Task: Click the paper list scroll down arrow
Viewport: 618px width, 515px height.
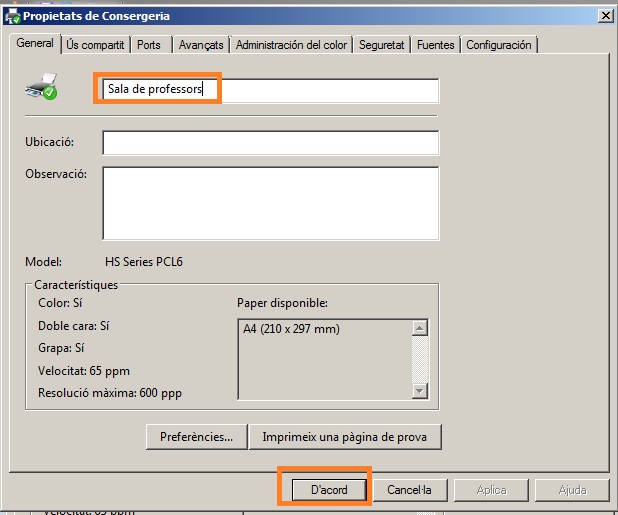Action: click(x=420, y=391)
